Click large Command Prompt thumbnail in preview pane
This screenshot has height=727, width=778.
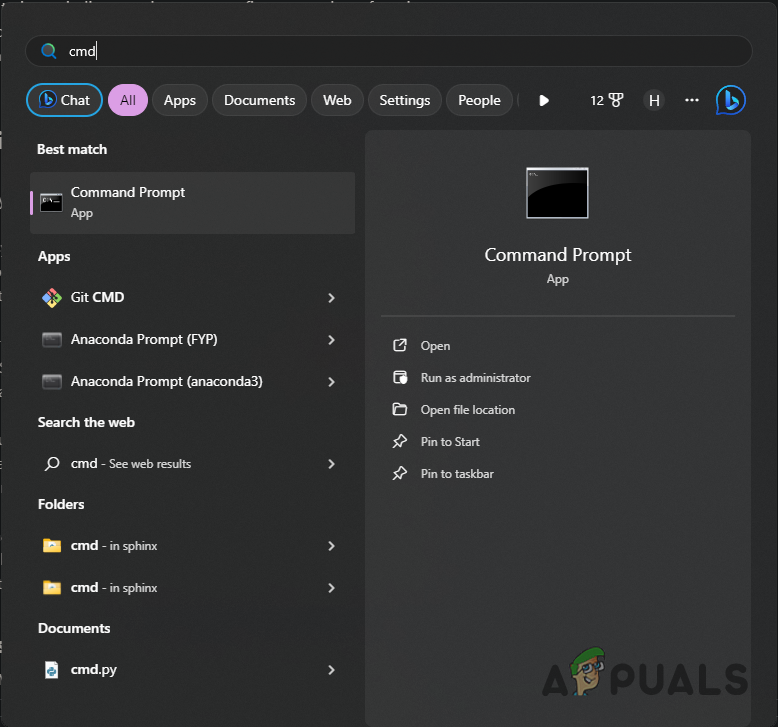557,193
